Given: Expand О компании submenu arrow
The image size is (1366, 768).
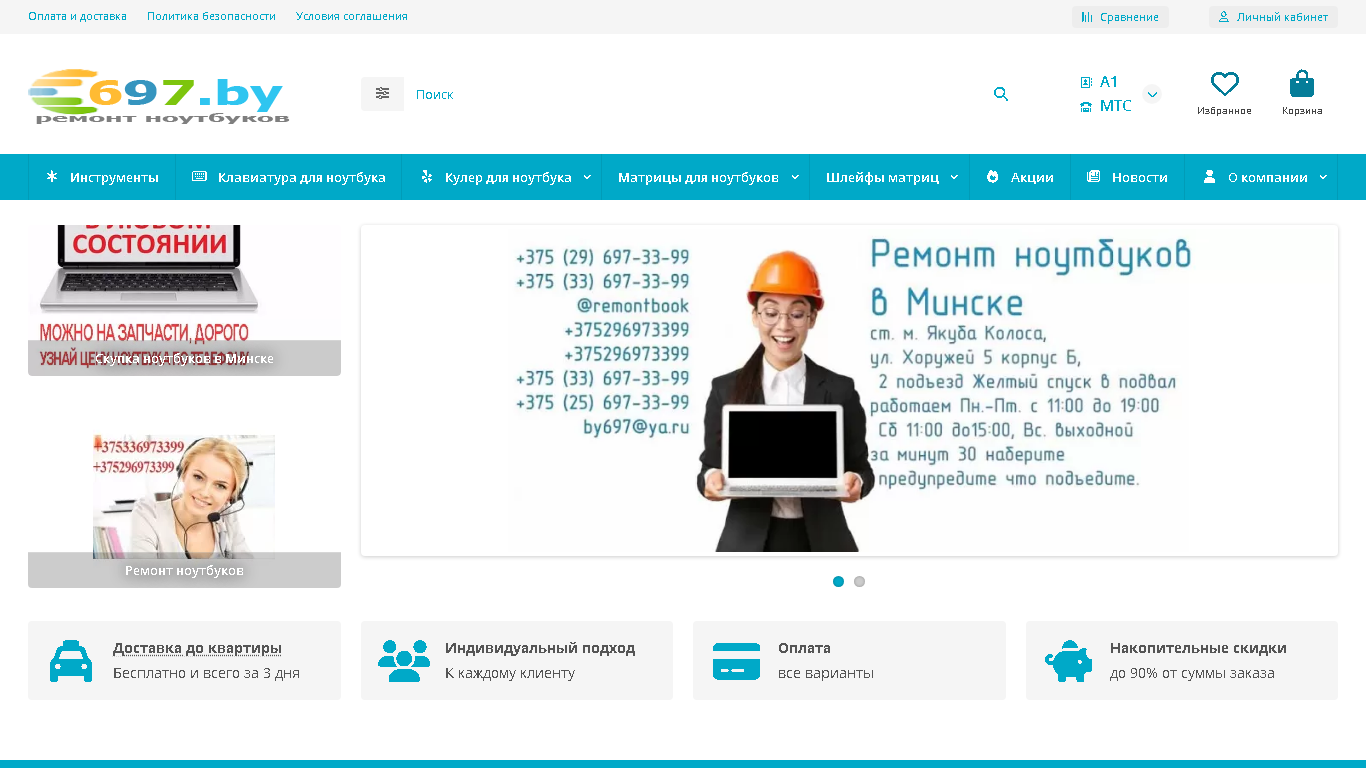Looking at the screenshot, I should click(x=1323, y=177).
